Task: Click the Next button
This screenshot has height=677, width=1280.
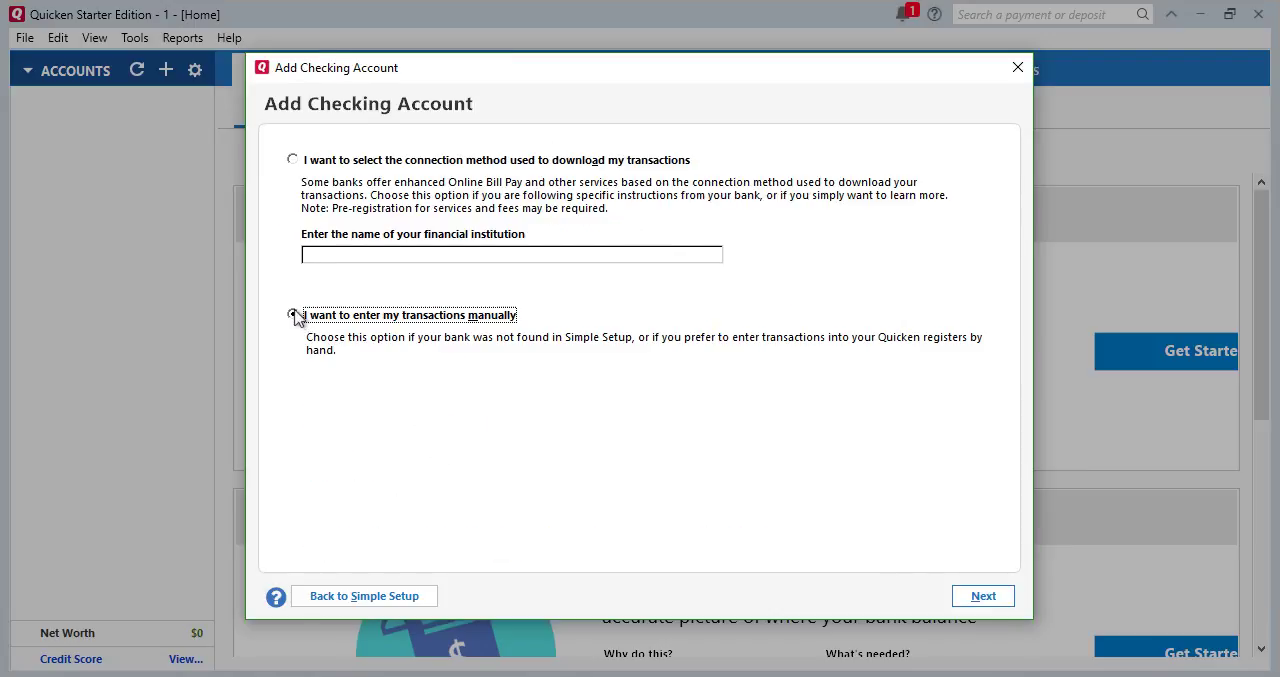Action: point(983,596)
